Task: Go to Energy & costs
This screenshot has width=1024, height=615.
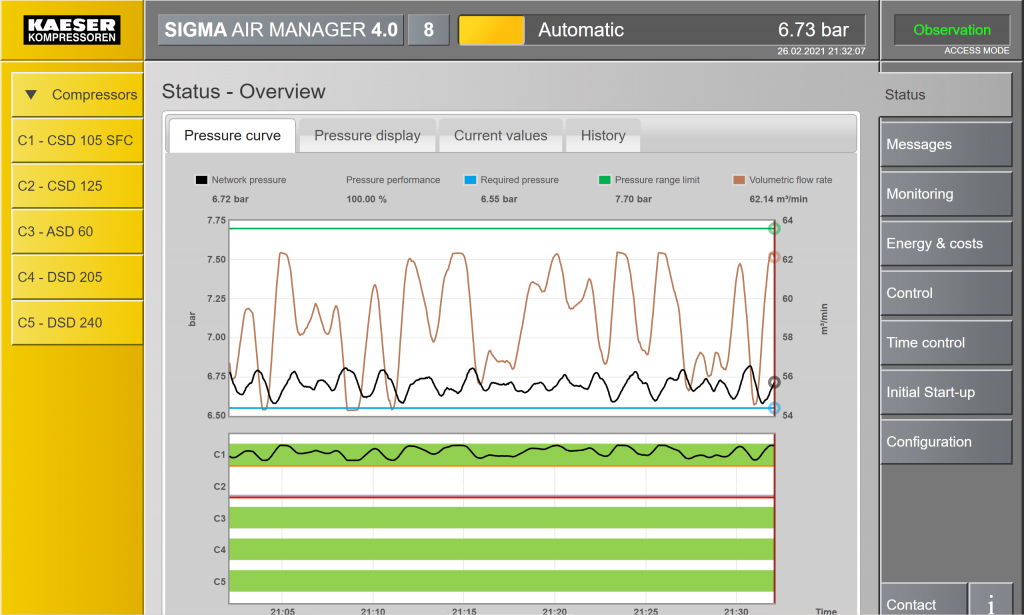Action: click(945, 244)
